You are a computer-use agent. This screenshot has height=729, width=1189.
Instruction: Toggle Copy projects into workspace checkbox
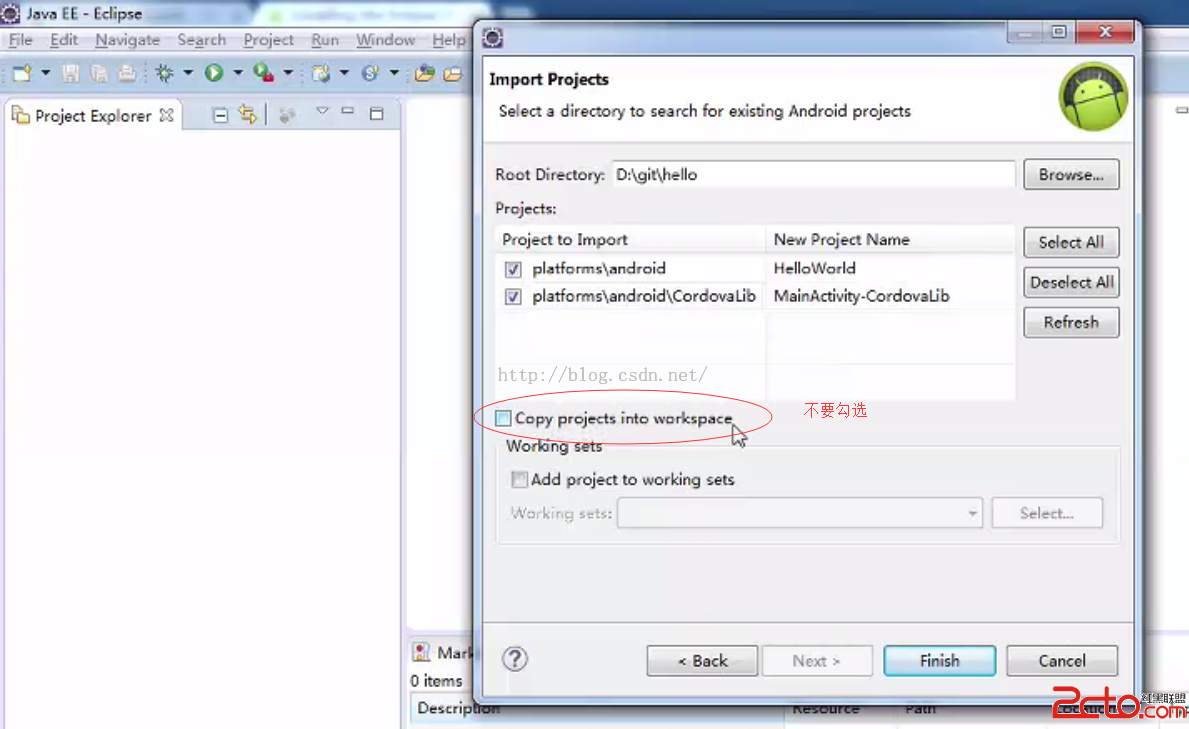tap(503, 418)
